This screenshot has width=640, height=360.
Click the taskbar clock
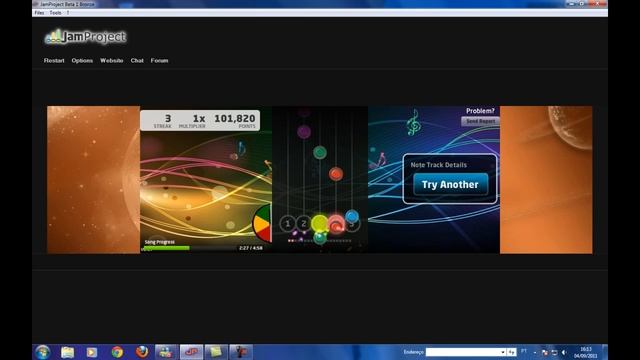click(586, 352)
